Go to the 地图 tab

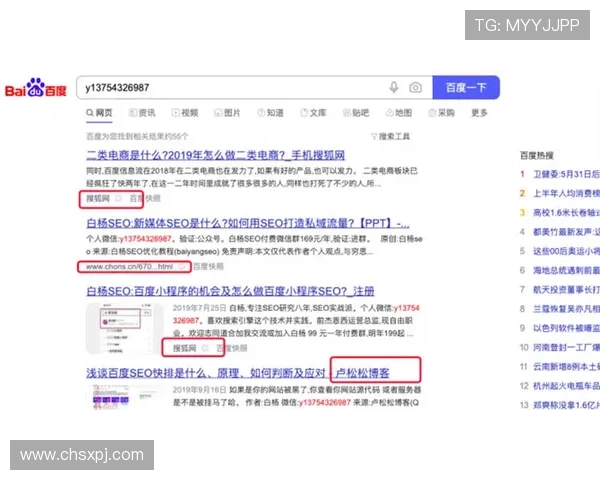[399, 113]
